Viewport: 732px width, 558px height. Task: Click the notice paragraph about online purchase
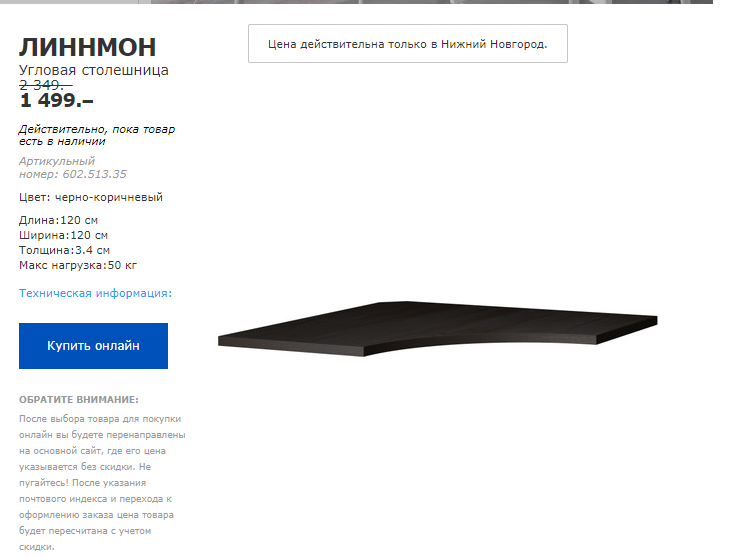tap(102, 482)
